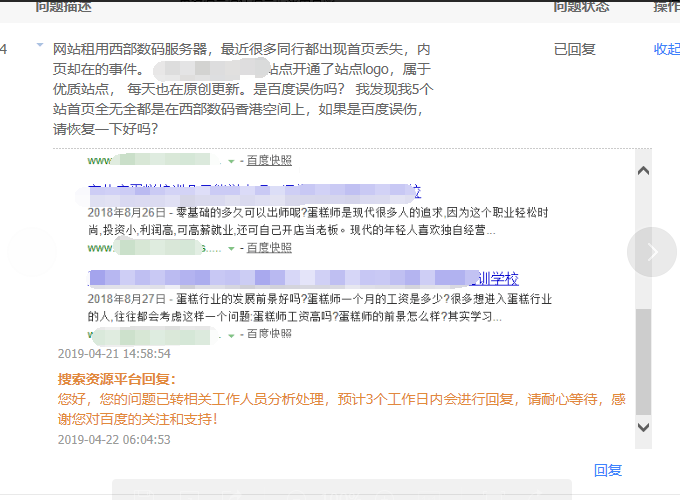This screenshot has width=680, height=500.
Task: Open green dropdown arrow beside second result URL
Action: click(x=231, y=248)
